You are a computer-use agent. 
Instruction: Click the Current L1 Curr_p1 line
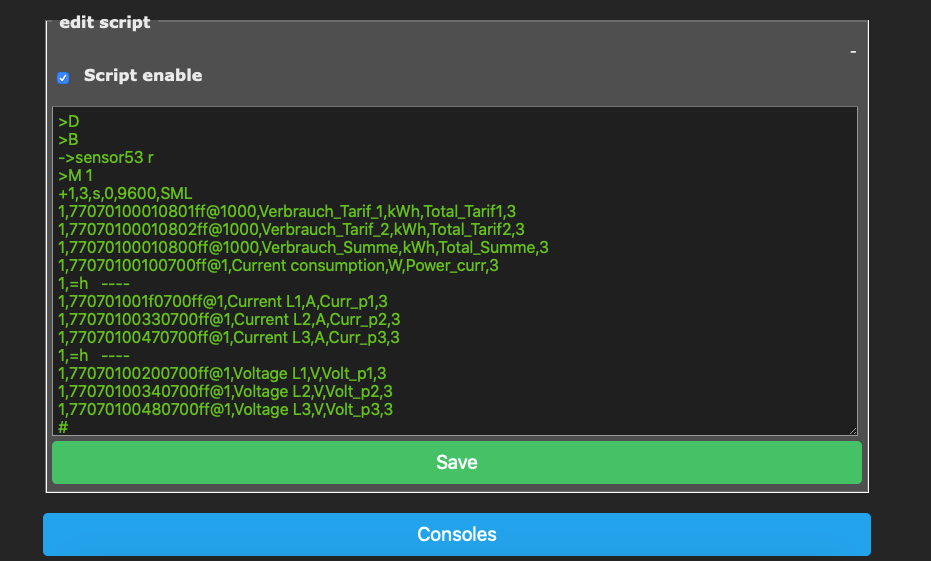point(223,302)
